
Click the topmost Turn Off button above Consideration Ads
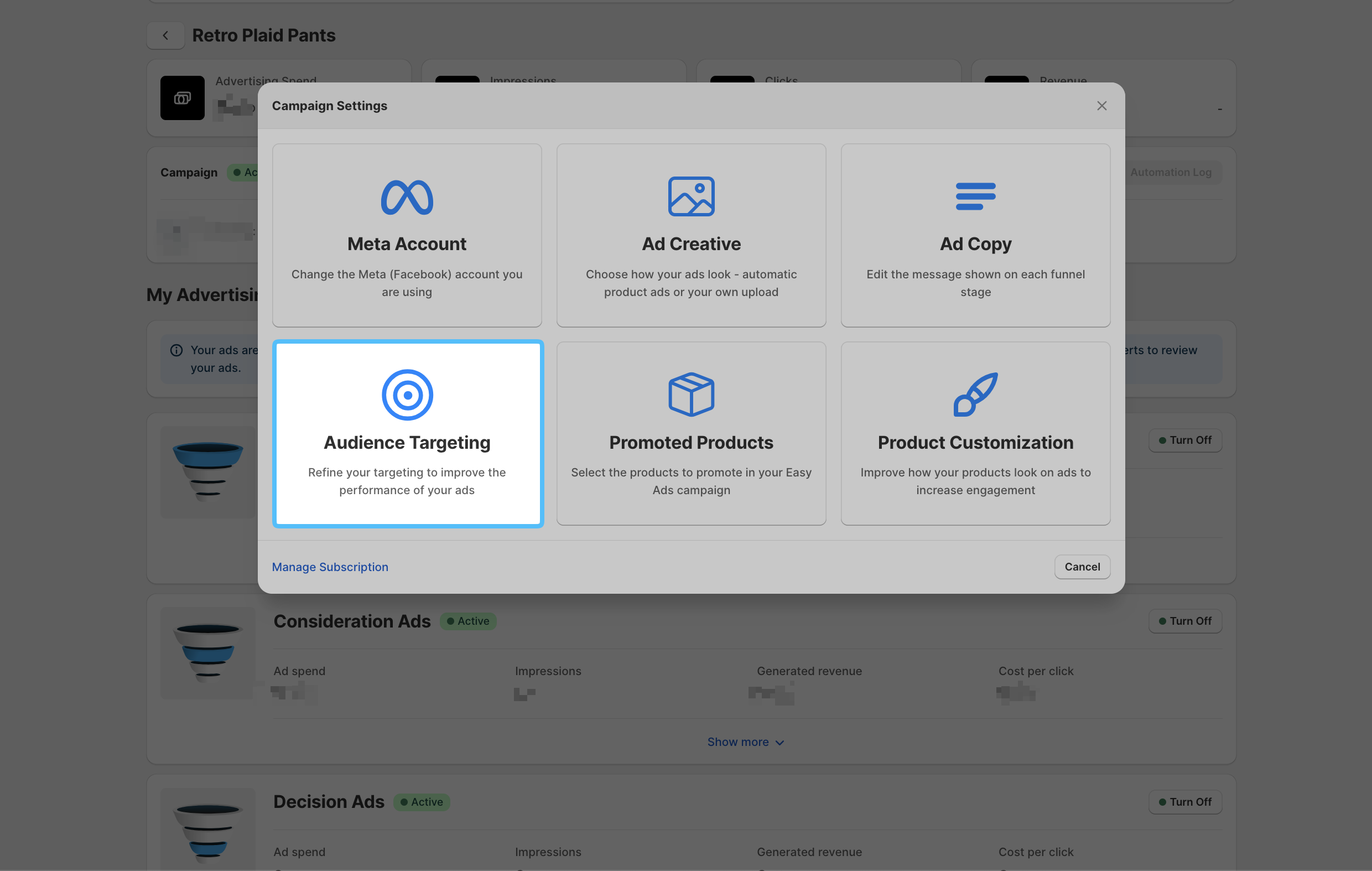[1185, 440]
